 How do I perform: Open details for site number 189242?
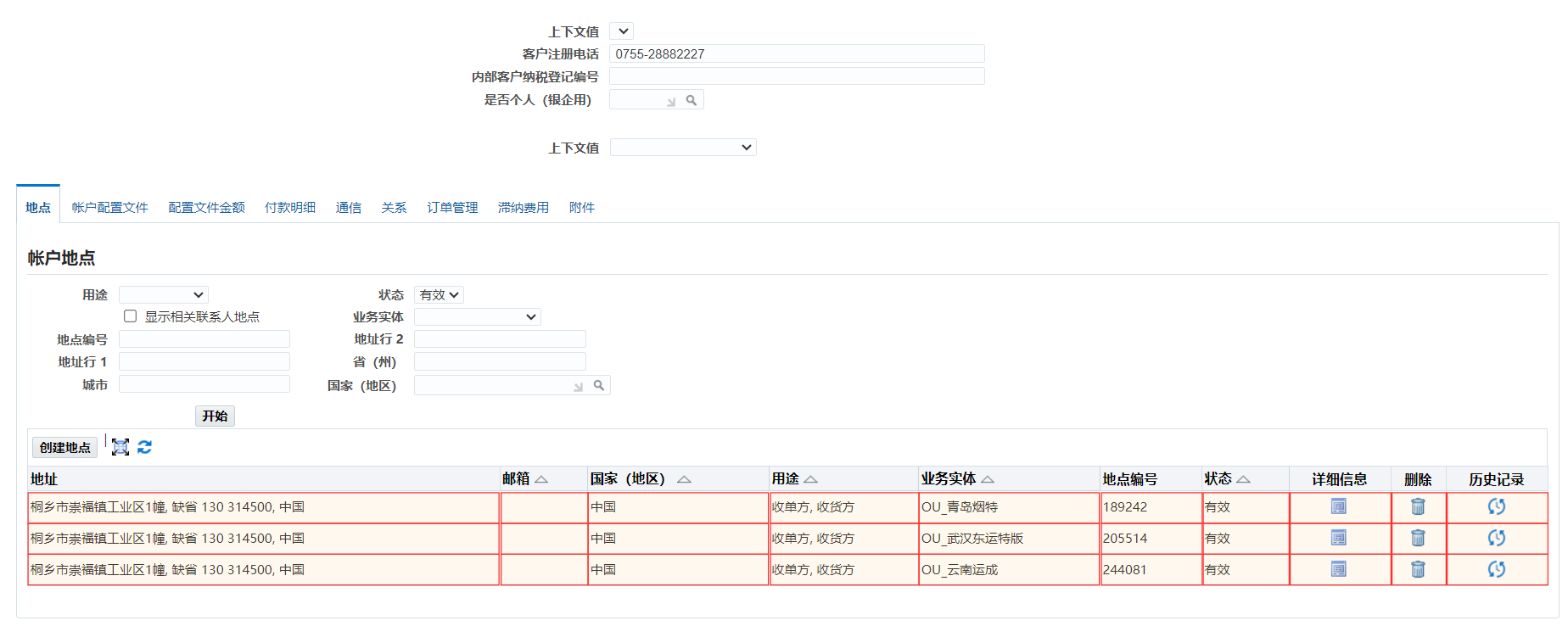1338,507
